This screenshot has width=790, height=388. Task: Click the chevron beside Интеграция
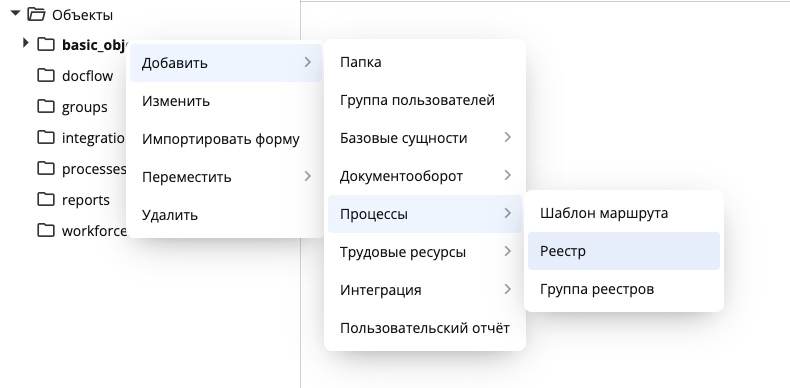point(508,289)
